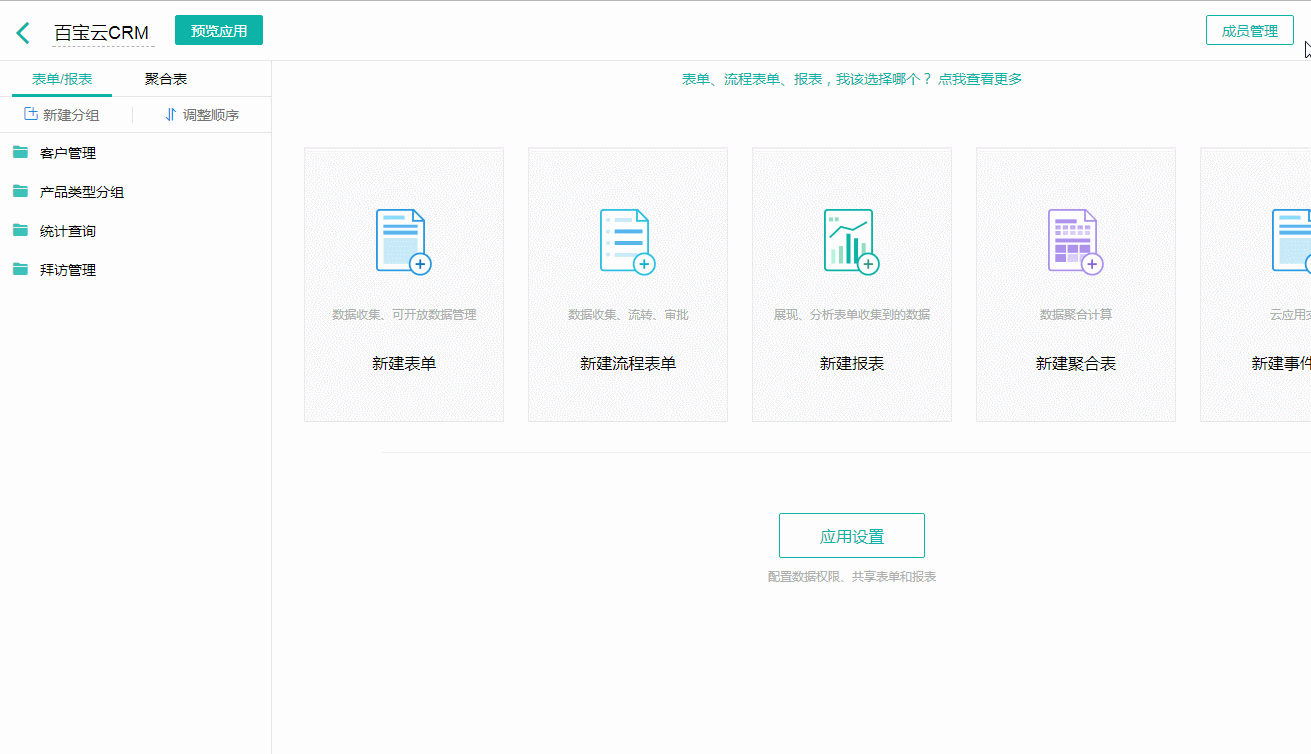Click the 预览应用 button
The height and width of the screenshot is (754, 1311).
[x=218, y=30]
